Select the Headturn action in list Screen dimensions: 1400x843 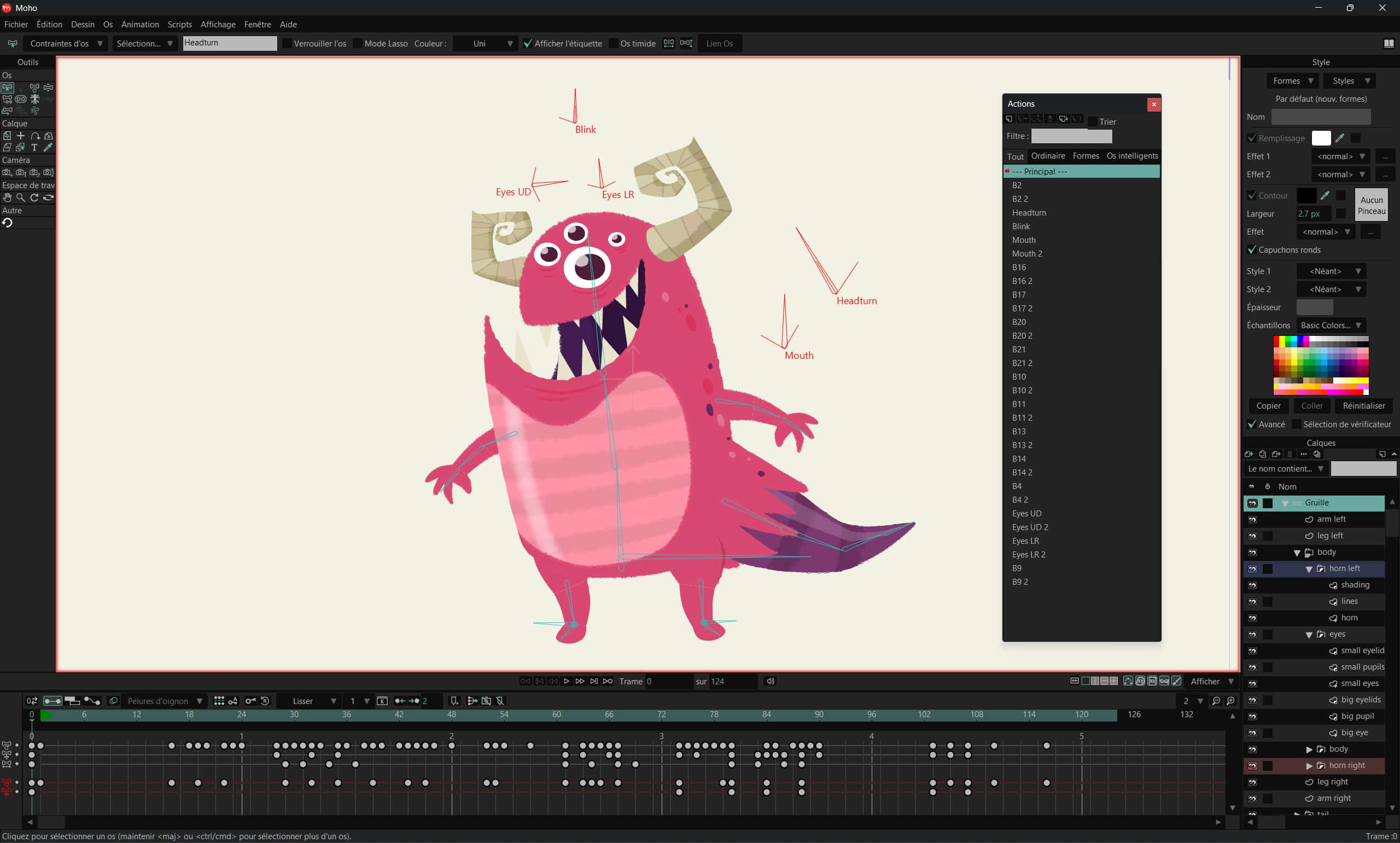(x=1029, y=212)
